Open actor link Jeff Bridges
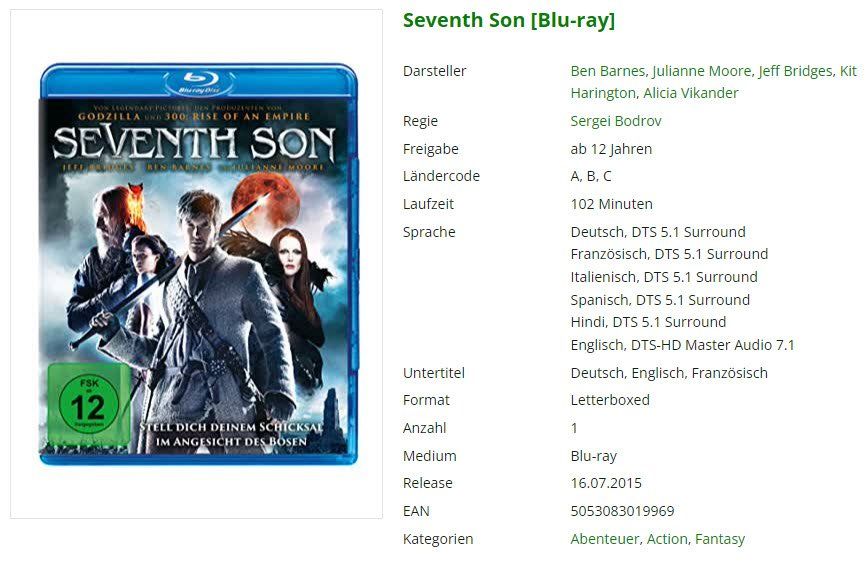This screenshot has height=562, width=867. point(795,71)
